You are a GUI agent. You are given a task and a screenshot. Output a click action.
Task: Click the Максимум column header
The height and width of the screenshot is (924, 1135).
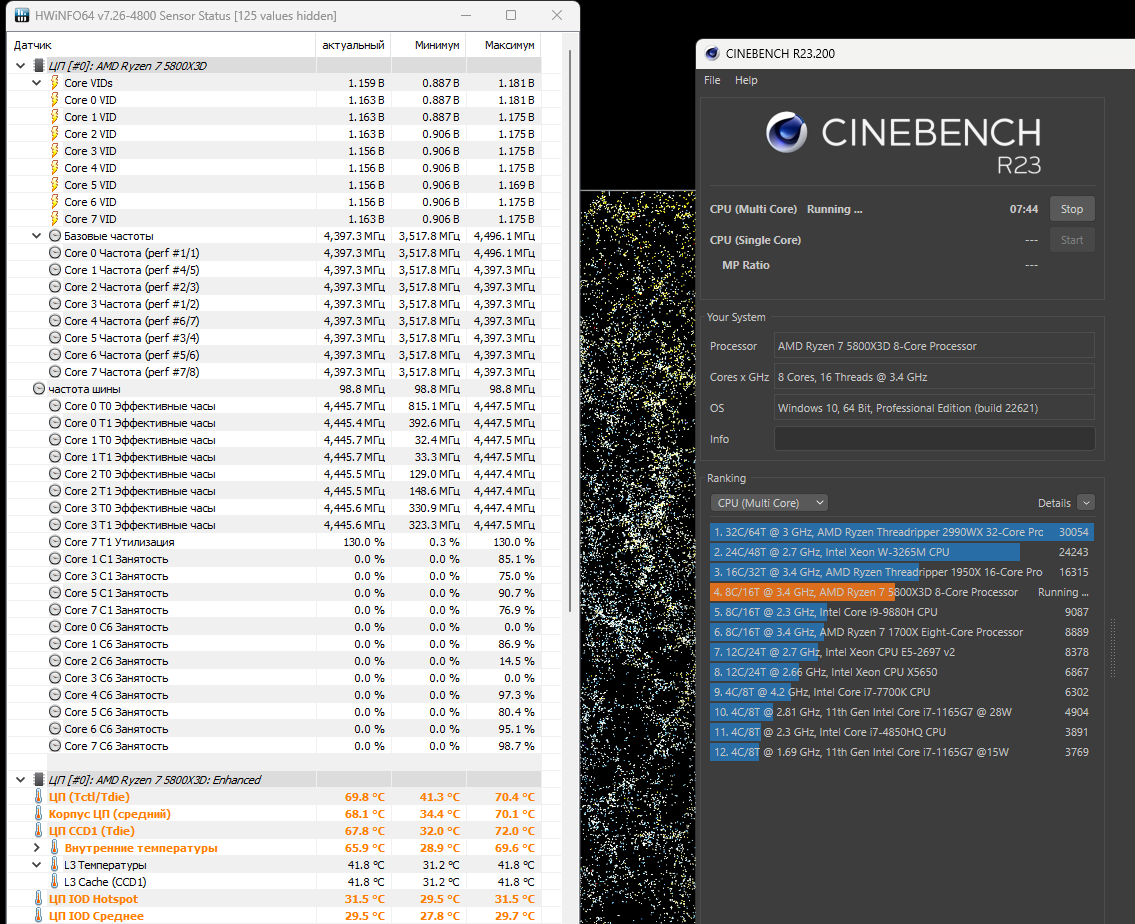pos(503,45)
